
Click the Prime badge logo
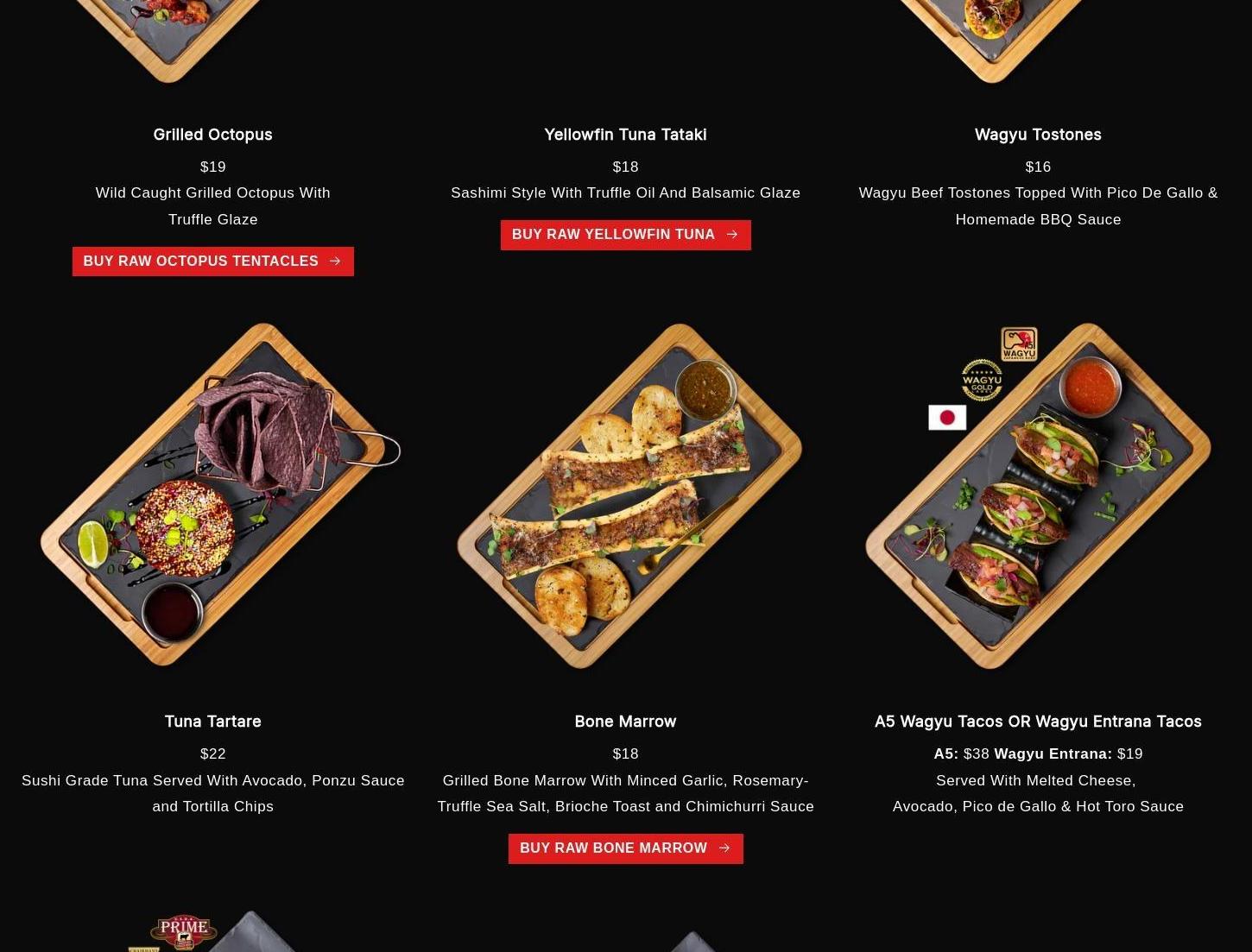pos(183,930)
